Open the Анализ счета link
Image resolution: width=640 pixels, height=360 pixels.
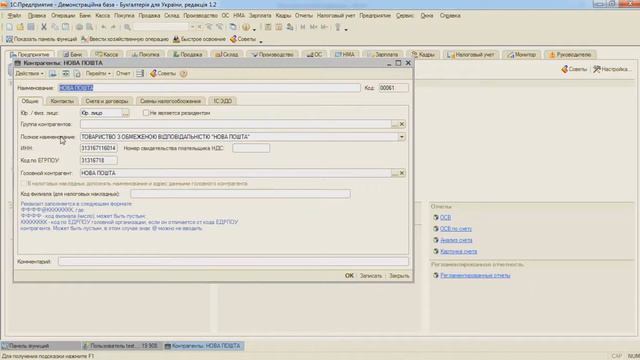pyautogui.click(x=456, y=240)
